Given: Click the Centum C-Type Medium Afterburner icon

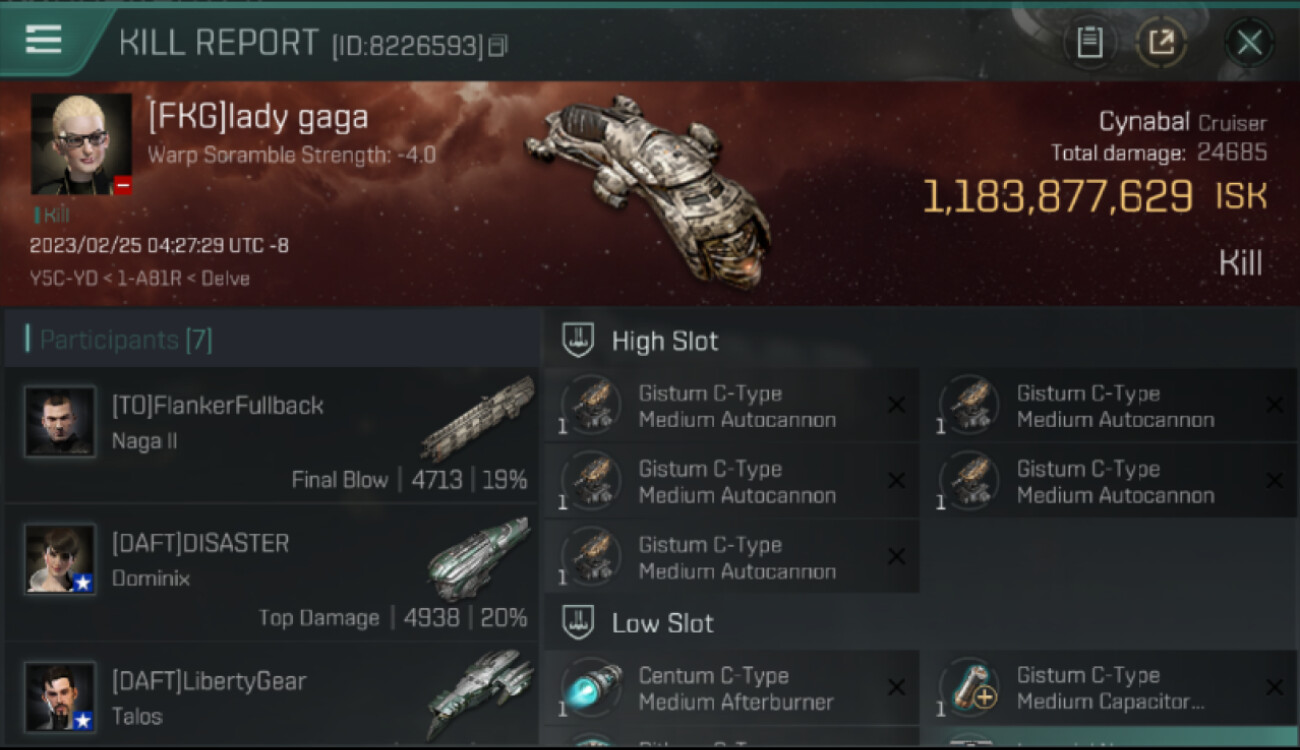Looking at the screenshot, I should (x=591, y=688).
